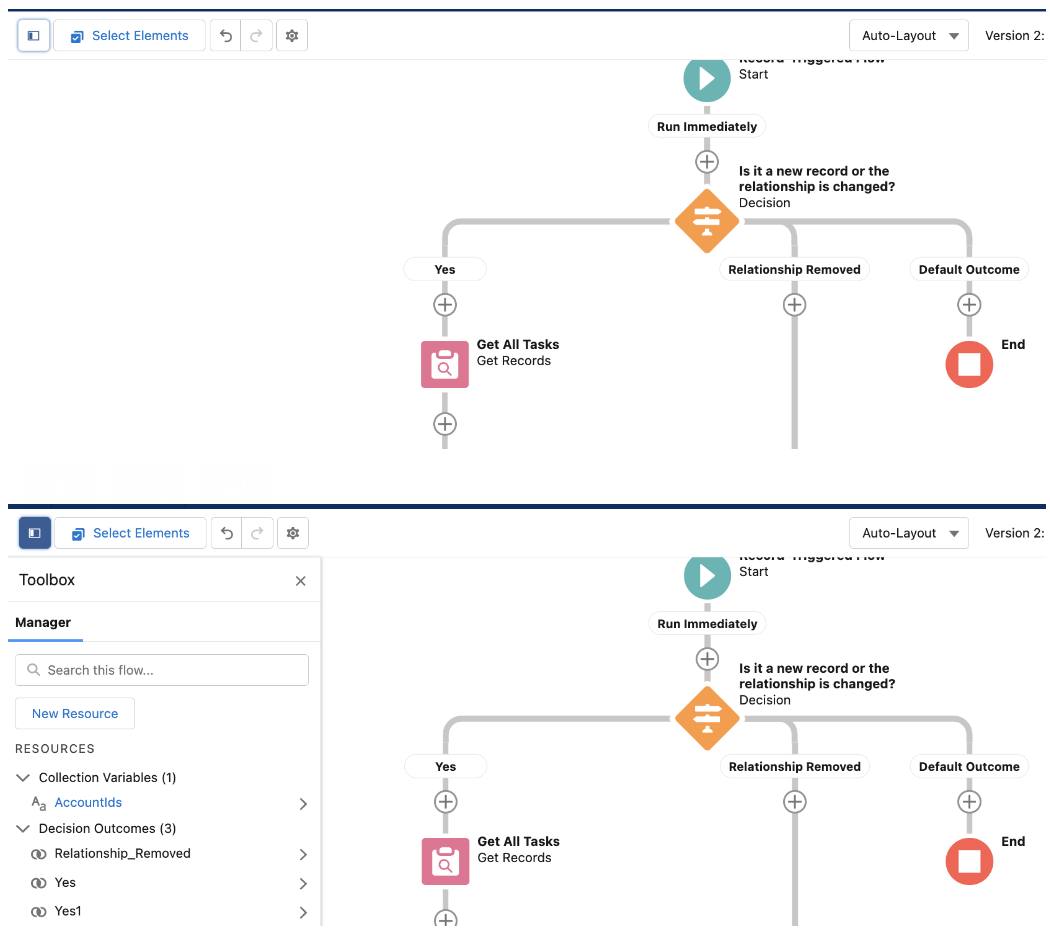The width and height of the screenshot is (1050, 936).
Task: Add element below Get All Tasks, upper canvas
Action: click(445, 424)
